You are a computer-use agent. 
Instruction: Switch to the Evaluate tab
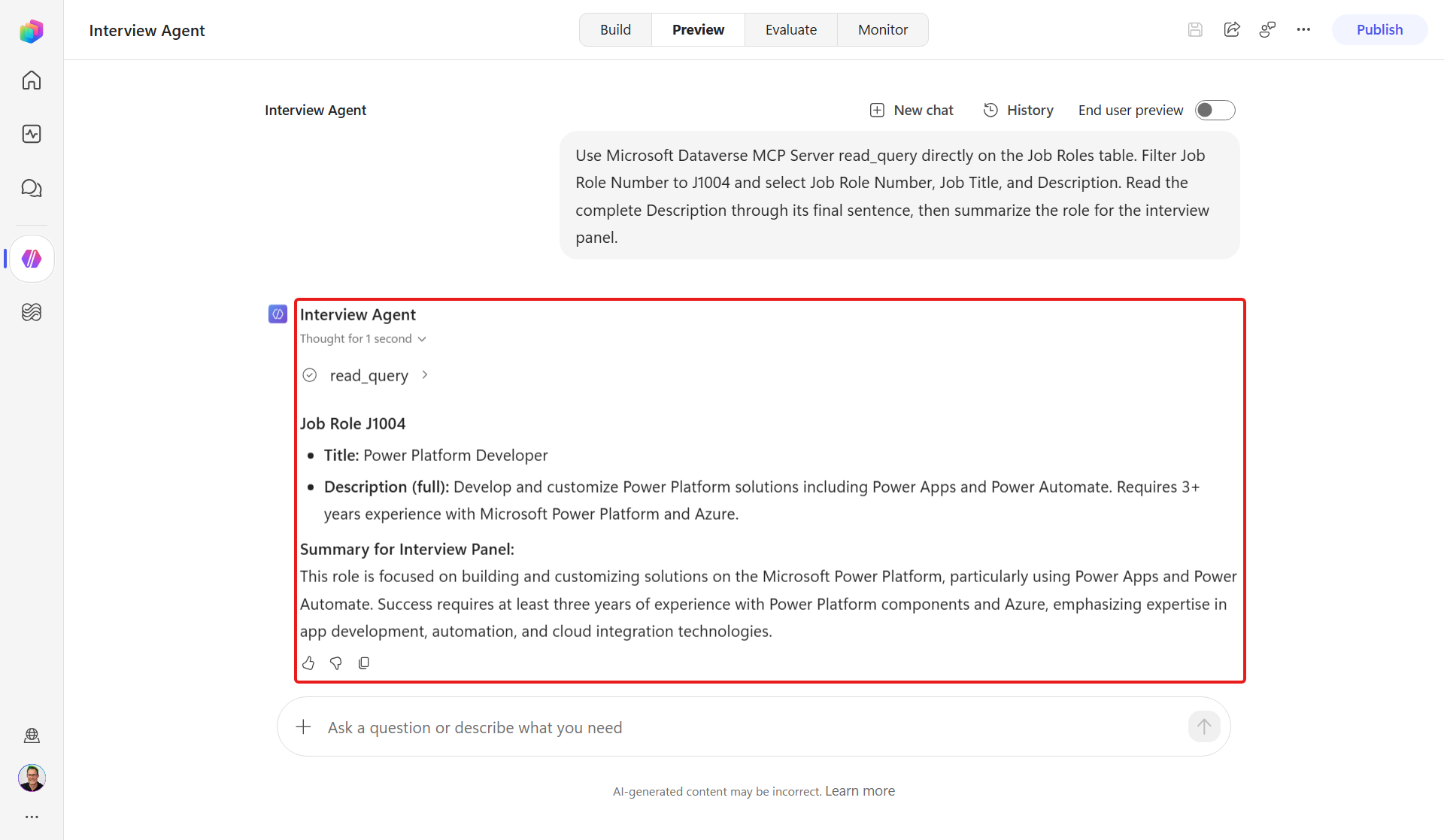pyautogui.click(x=790, y=30)
